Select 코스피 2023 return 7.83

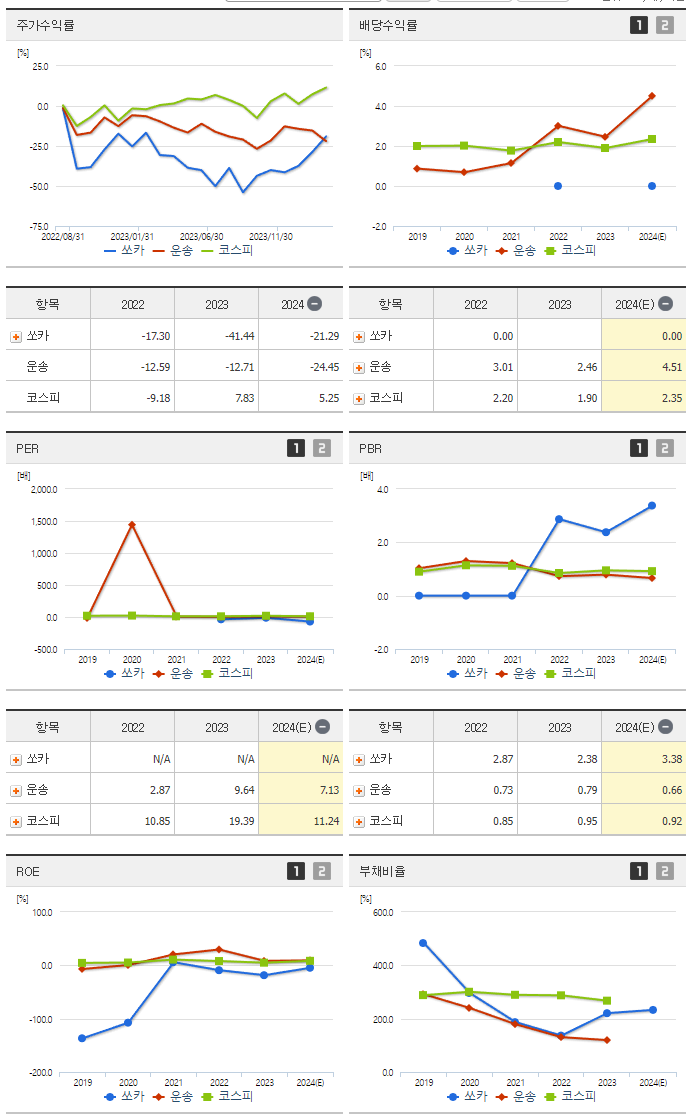[245, 399]
